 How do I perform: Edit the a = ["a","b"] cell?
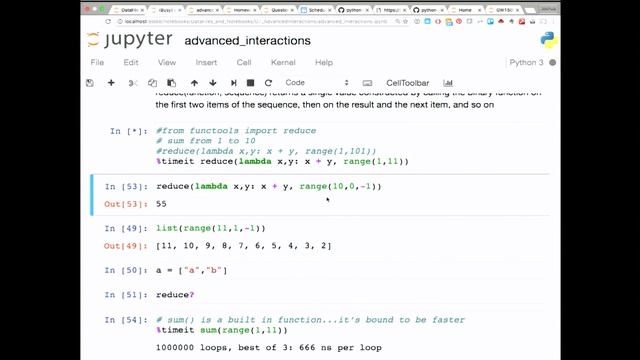coord(191,270)
